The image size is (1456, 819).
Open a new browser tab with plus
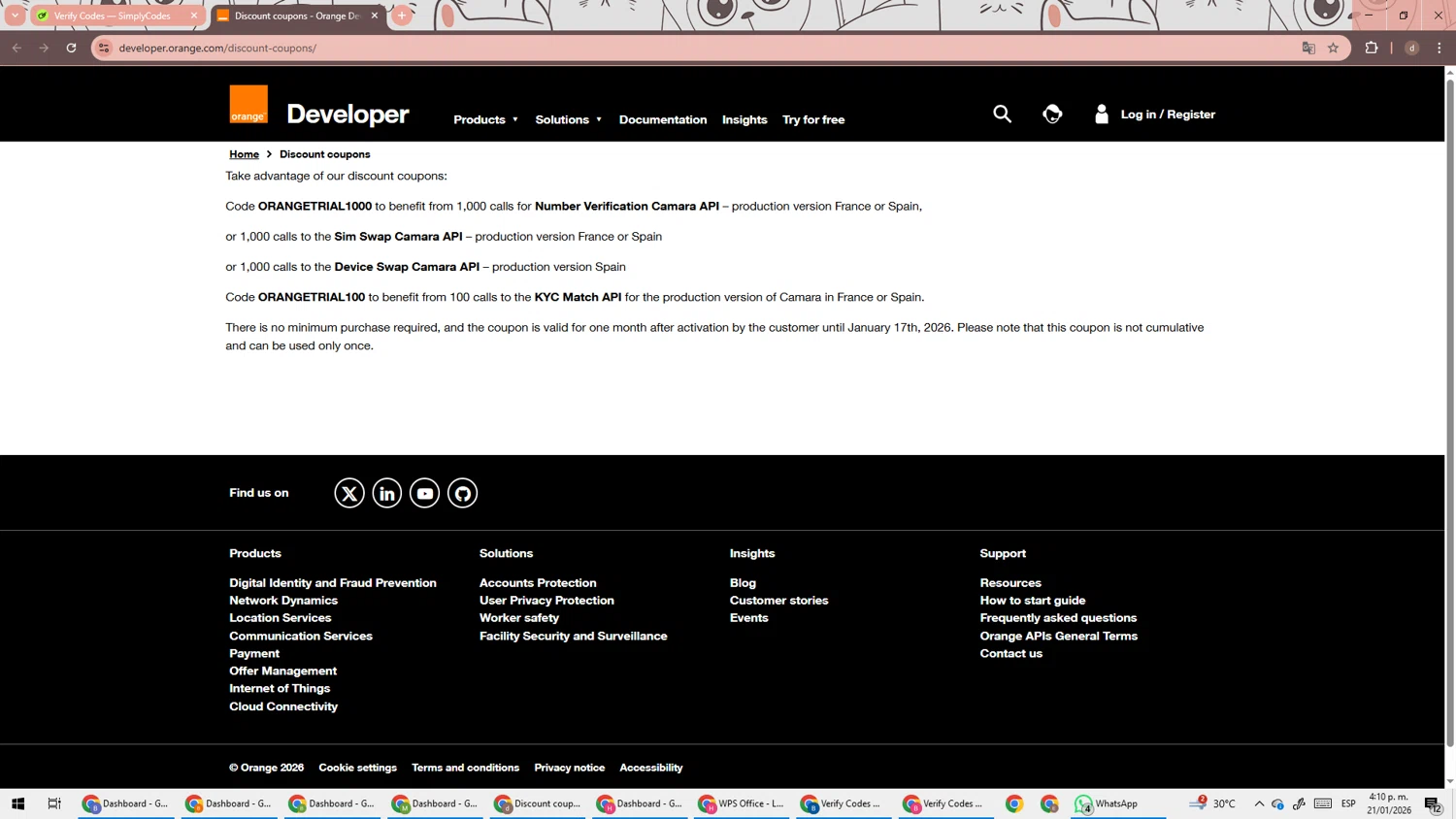[x=402, y=16]
